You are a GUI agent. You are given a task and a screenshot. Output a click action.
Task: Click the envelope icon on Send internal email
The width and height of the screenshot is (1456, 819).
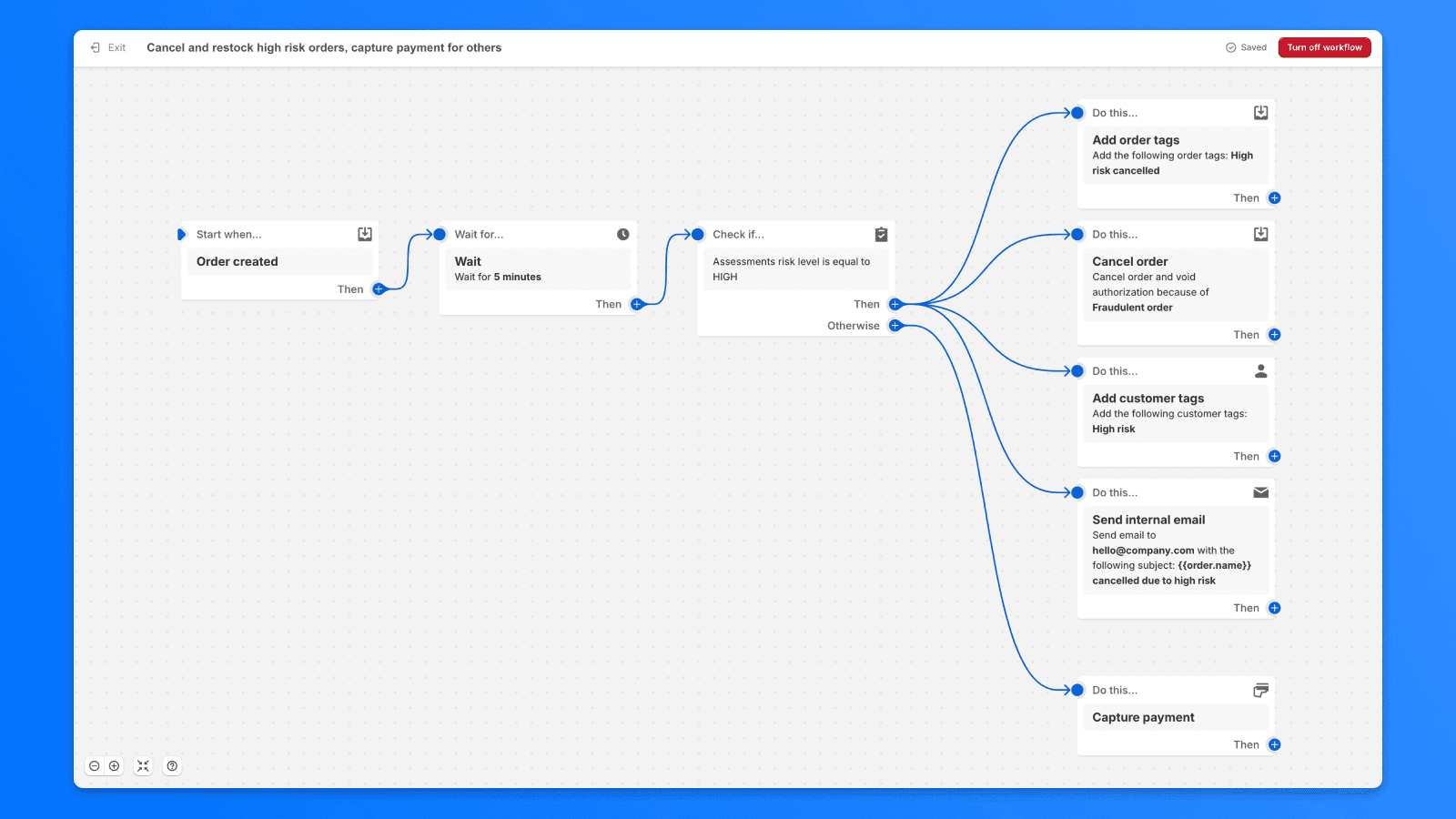1261,492
